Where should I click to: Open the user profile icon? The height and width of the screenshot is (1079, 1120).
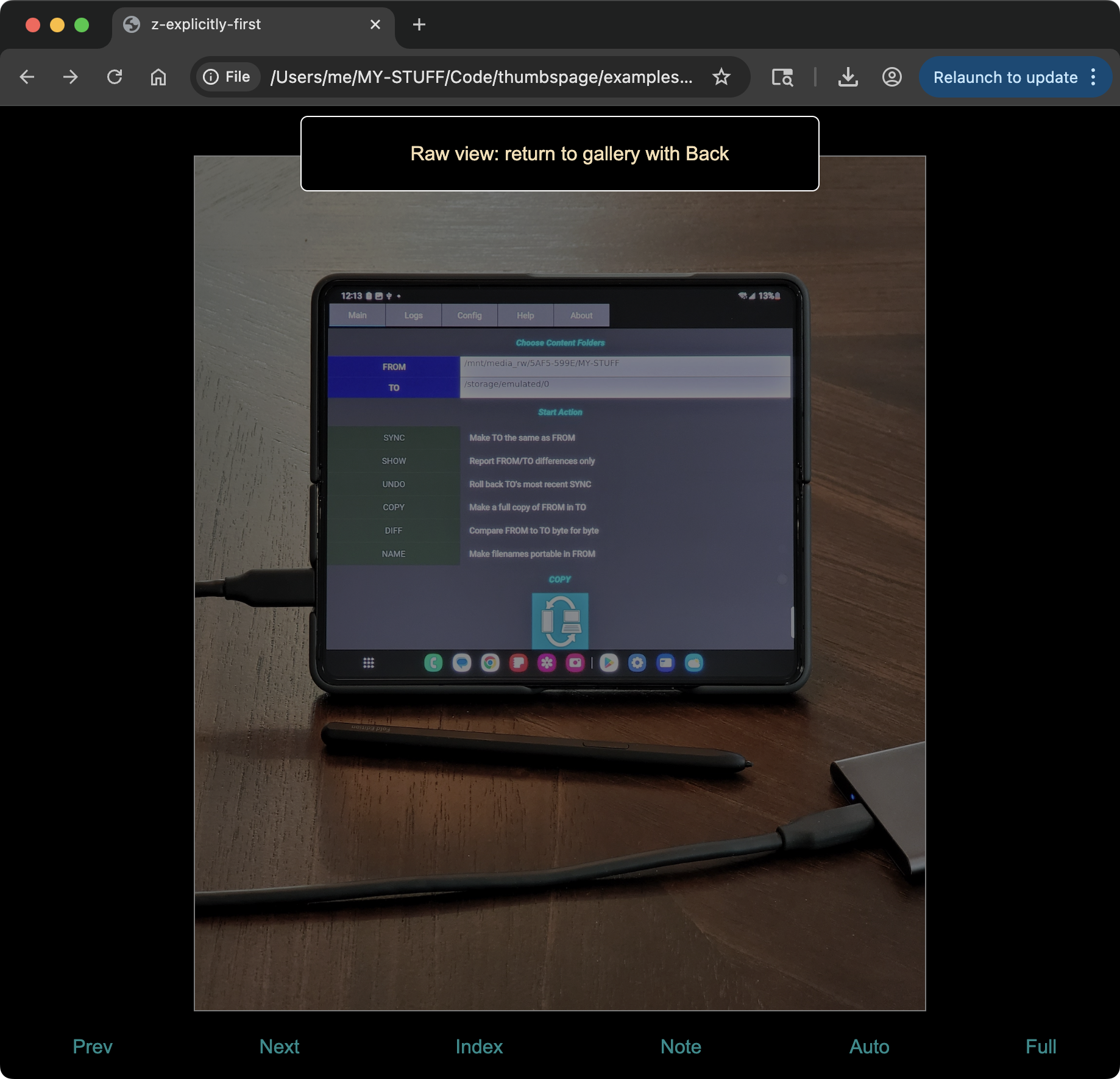click(891, 77)
